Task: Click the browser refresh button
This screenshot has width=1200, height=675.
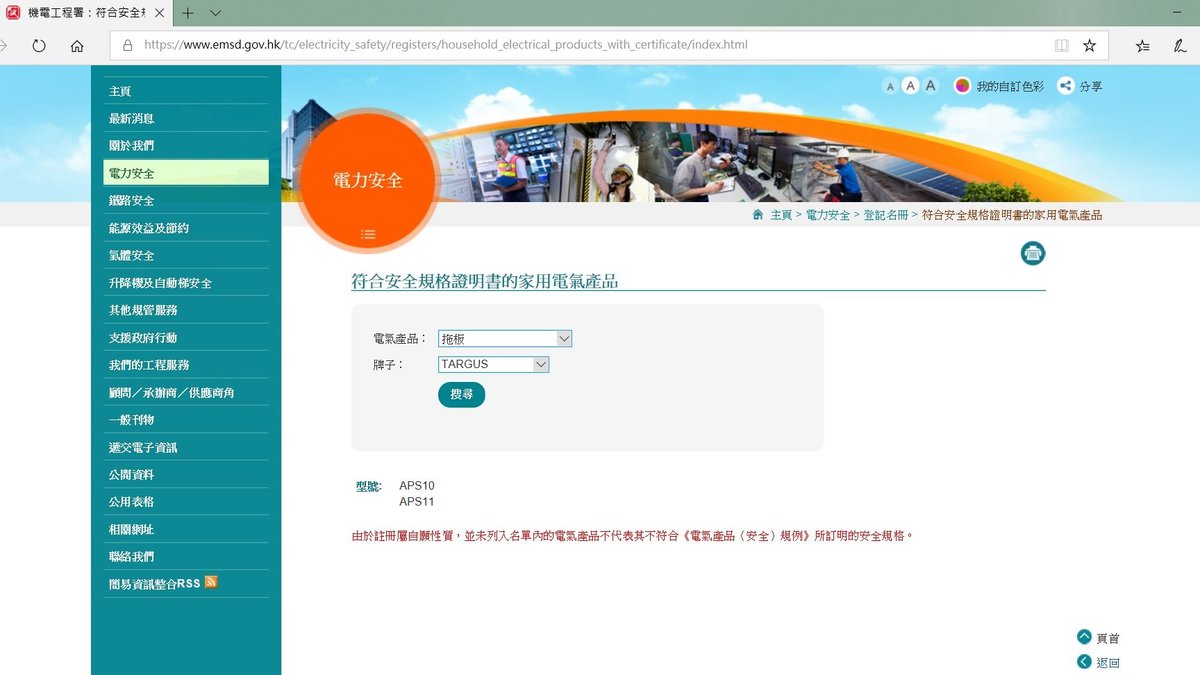Action: pos(39,46)
